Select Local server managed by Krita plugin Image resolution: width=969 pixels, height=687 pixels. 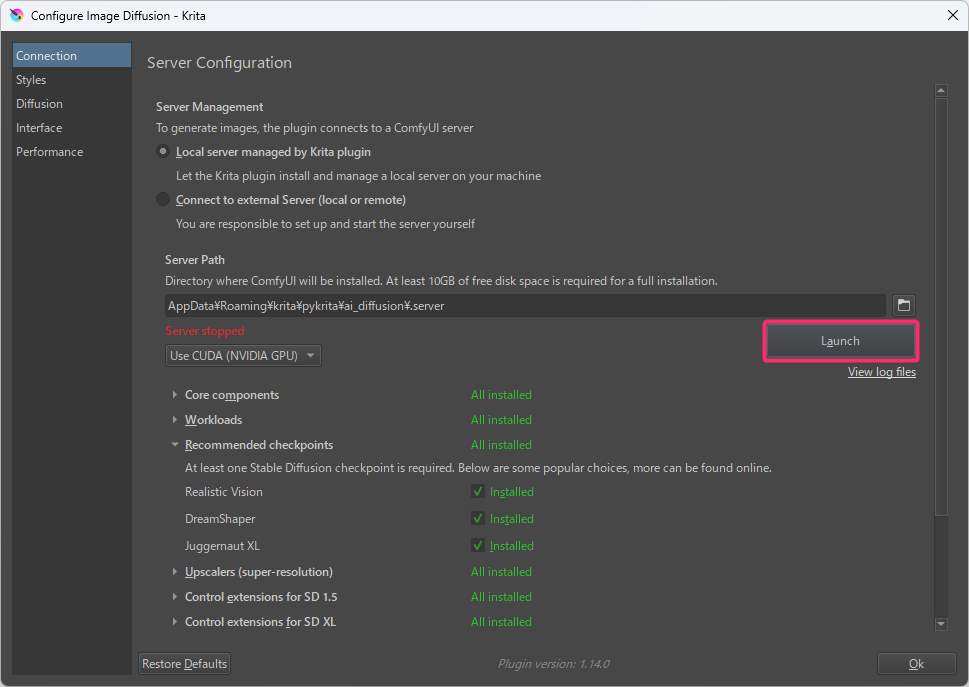tap(163, 151)
